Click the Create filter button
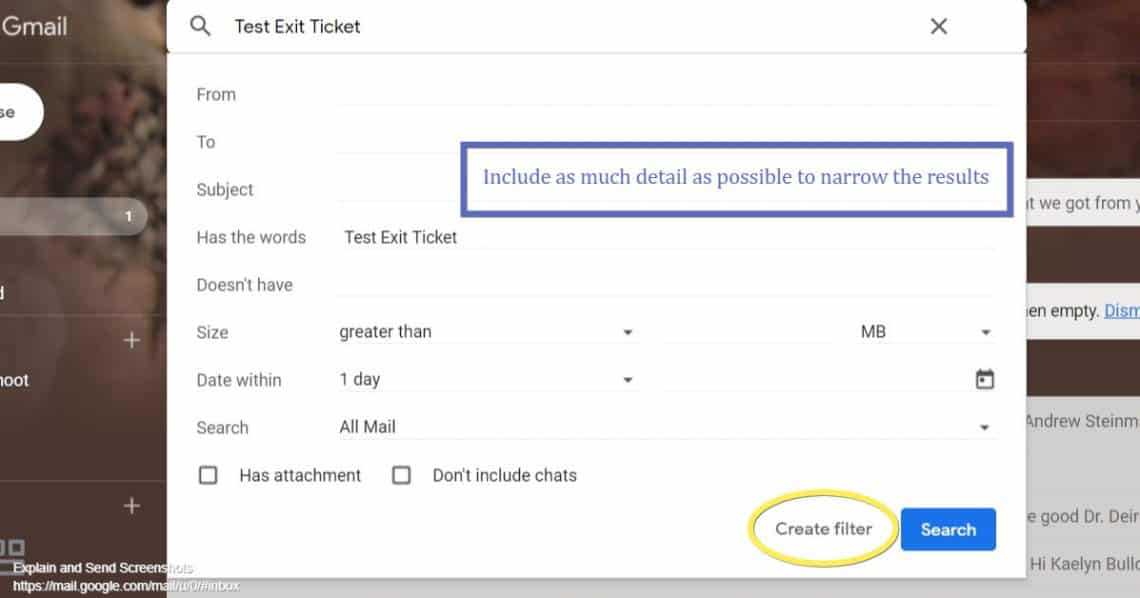This screenshot has width=1140, height=598. 822,529
